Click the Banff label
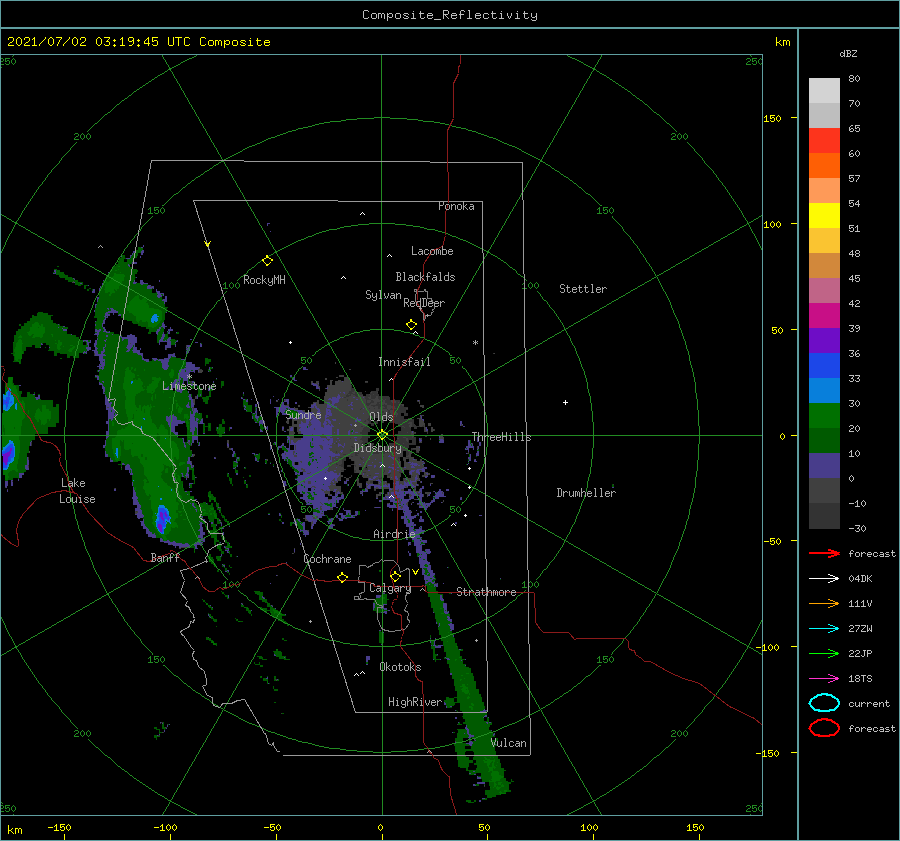Screen dimensions: 900x841 point(165,557)
